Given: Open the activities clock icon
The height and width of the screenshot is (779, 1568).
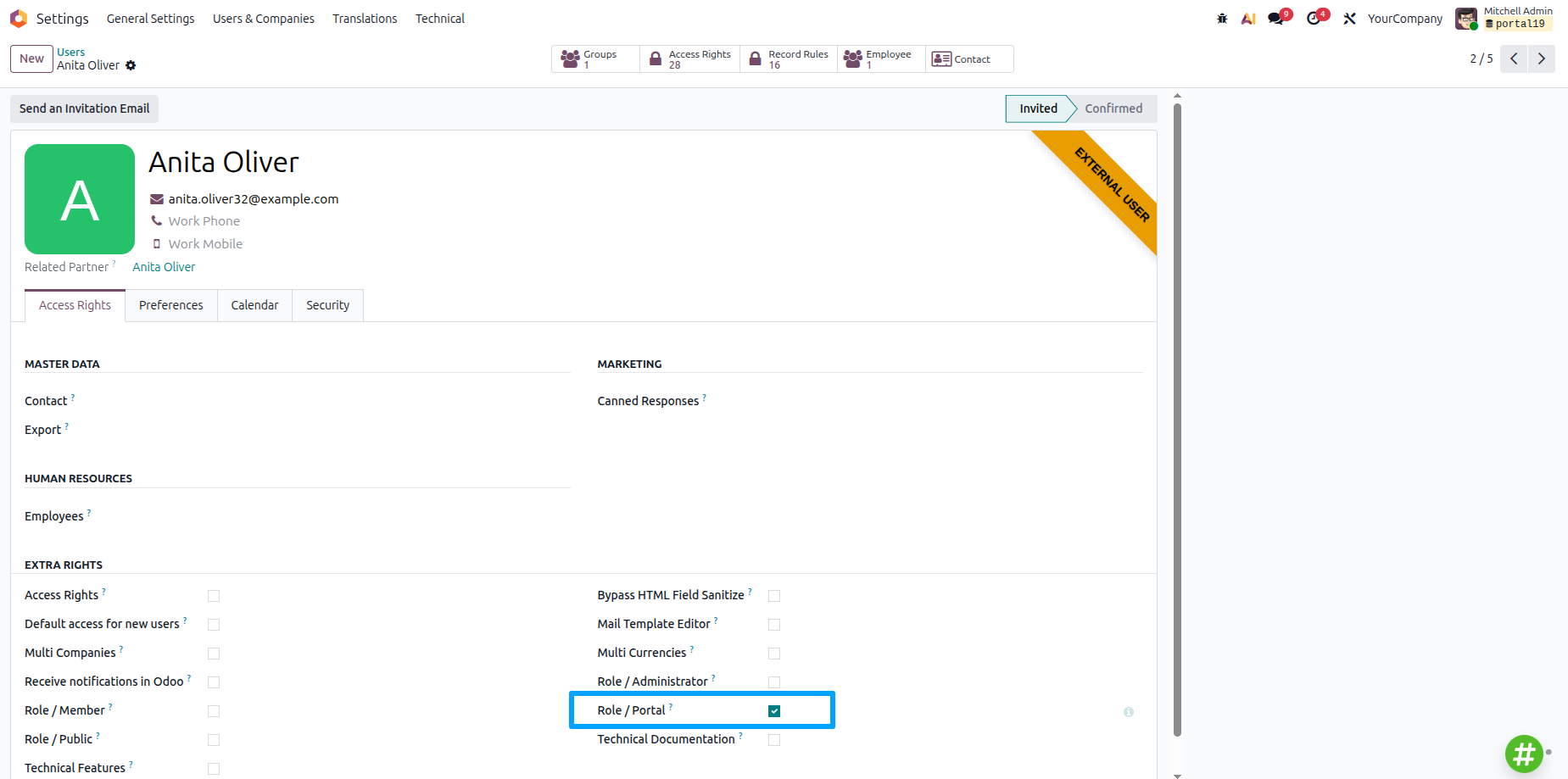Looking at the screenshot, I should pyautogui.click(x=1314, y=18).
